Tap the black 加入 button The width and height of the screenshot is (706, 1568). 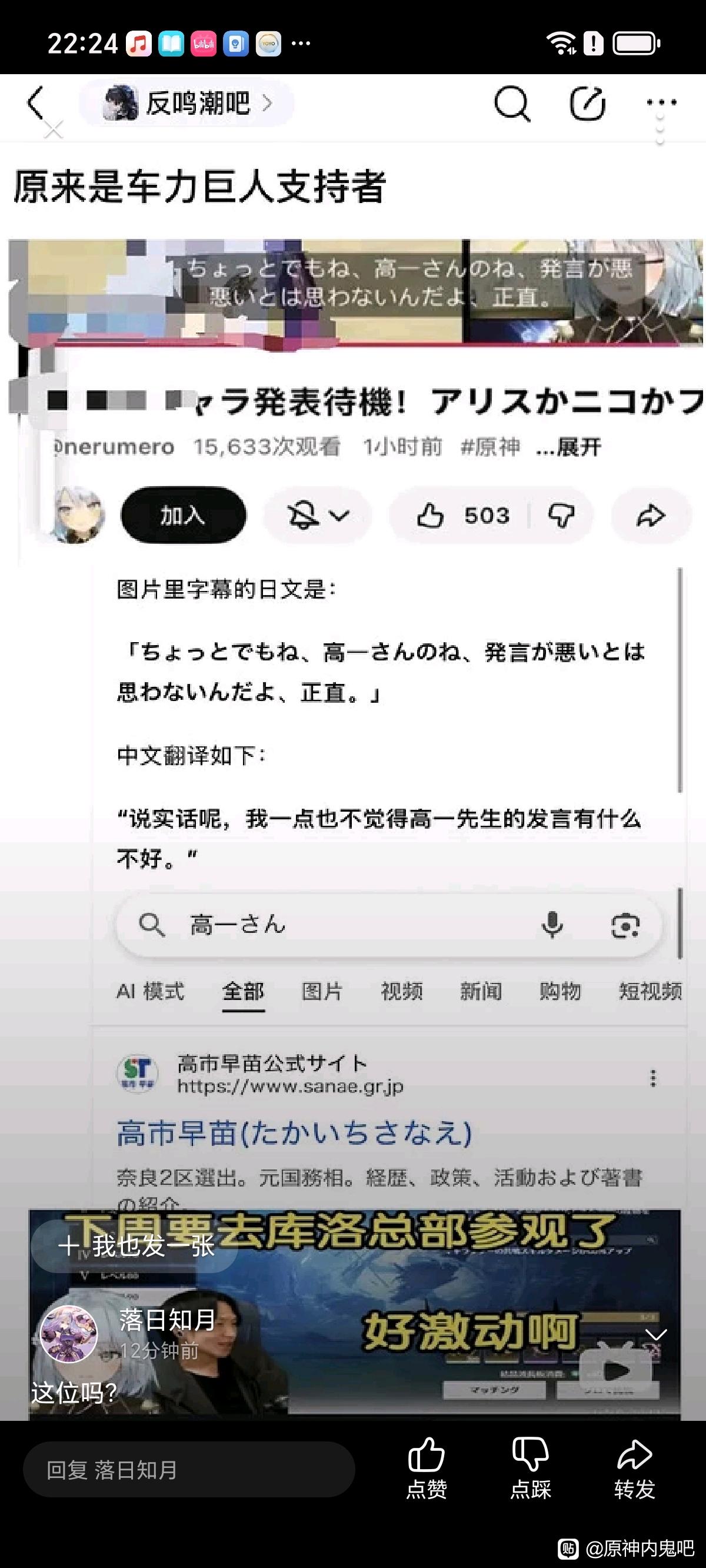tap(183, 516)
